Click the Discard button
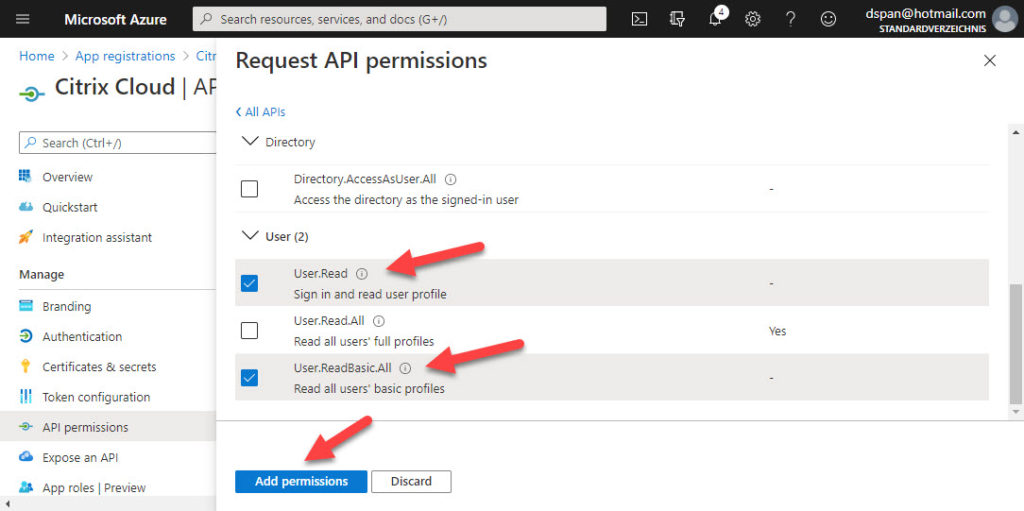The image size is (1024, 511). tap(411, 482)
